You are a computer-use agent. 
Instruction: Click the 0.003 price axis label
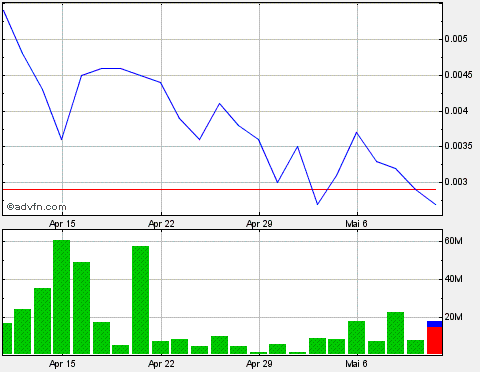click(x=456, y=182)
